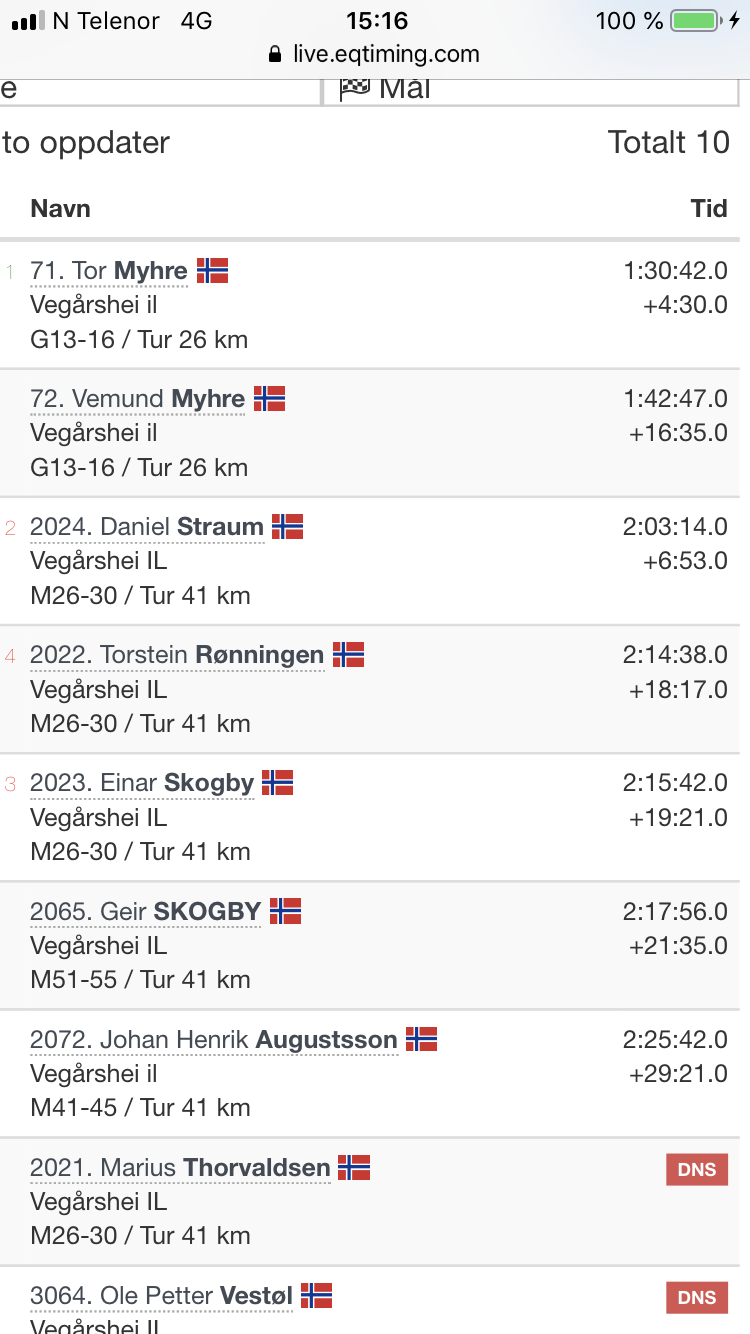750x1334 pixels.
Task: Tap the flag beside Einar Skogby
Action: [277, 783]
